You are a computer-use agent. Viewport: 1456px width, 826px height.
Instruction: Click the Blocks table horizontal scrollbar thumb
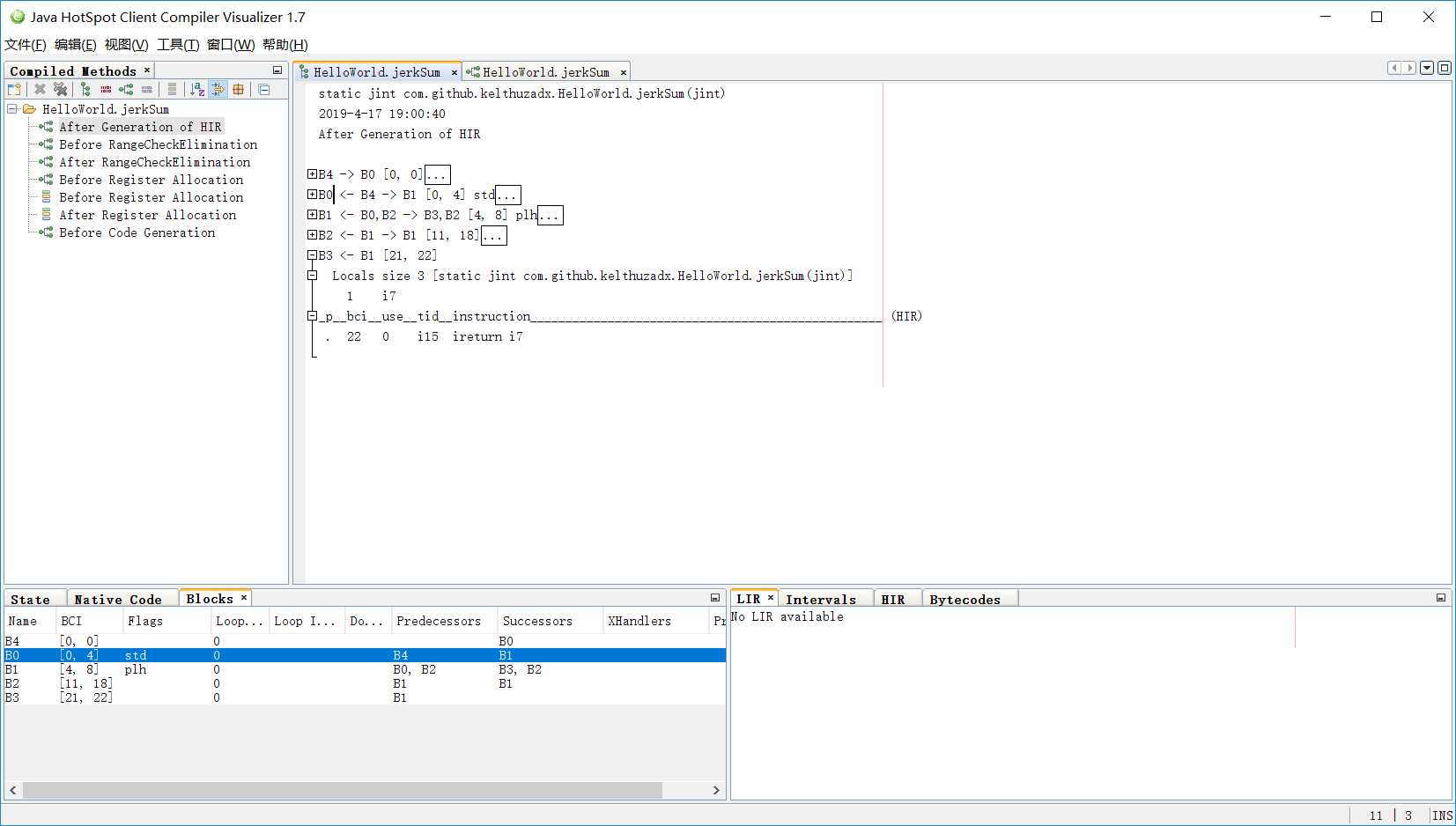(343, 791)
